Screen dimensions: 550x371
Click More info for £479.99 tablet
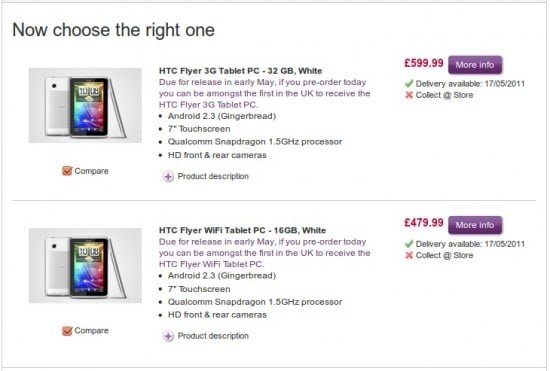coord(475,225)
